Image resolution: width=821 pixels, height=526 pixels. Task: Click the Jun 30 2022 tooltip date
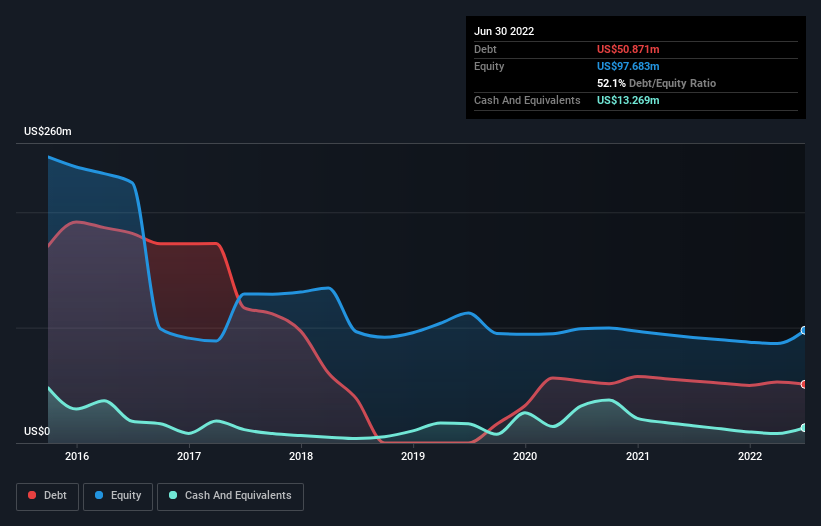click(504, 31)
